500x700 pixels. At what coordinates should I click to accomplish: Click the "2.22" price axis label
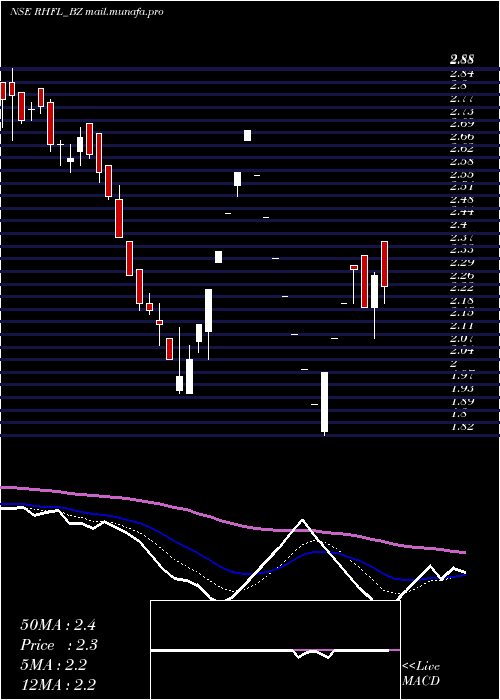coord(462,288)
